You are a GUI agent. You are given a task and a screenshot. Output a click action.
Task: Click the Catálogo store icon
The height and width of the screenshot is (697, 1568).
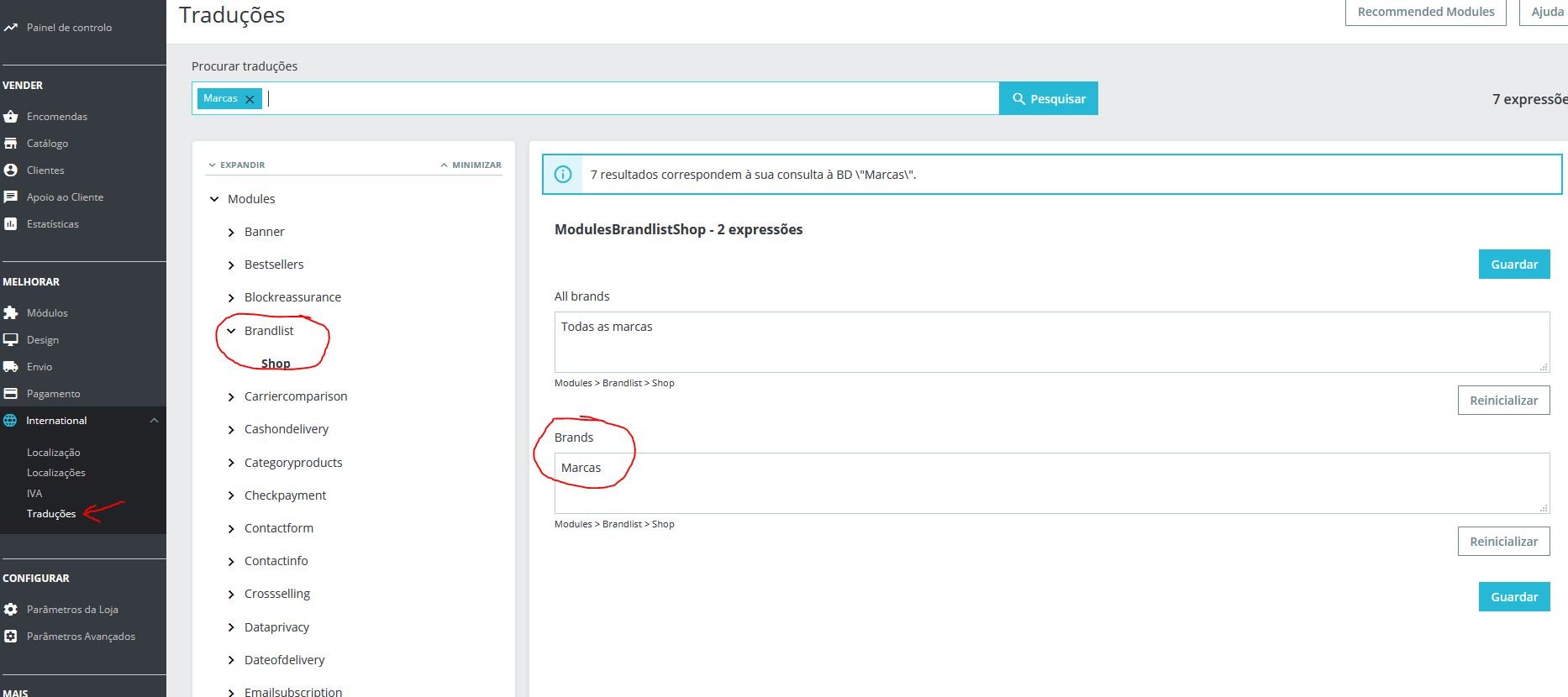click(10, 144)
